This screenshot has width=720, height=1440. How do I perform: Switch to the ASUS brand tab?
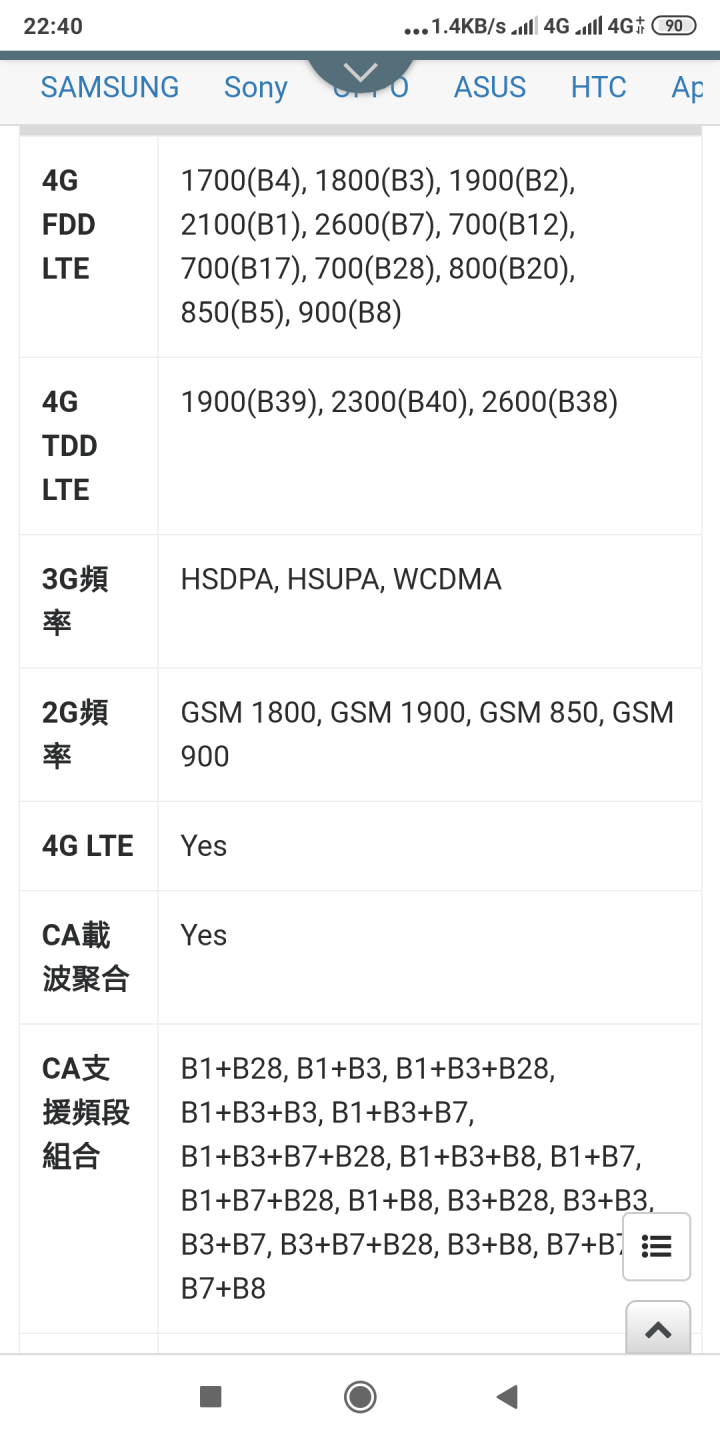490,87
